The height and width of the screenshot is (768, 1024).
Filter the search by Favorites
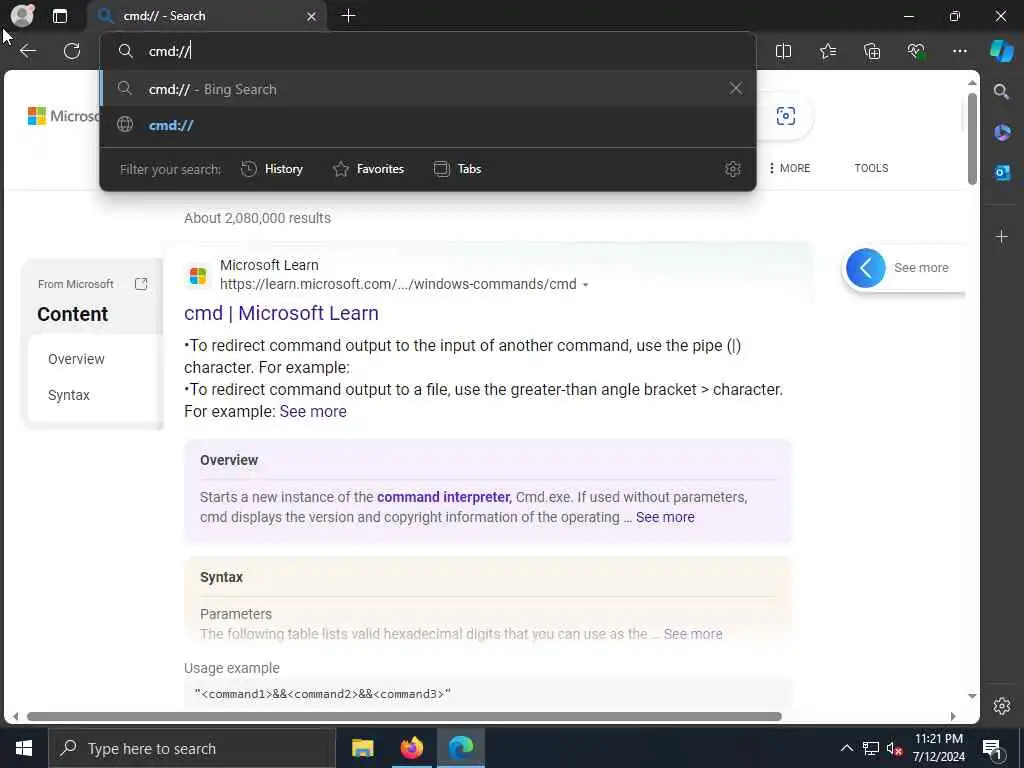click(x=368, y=169)
